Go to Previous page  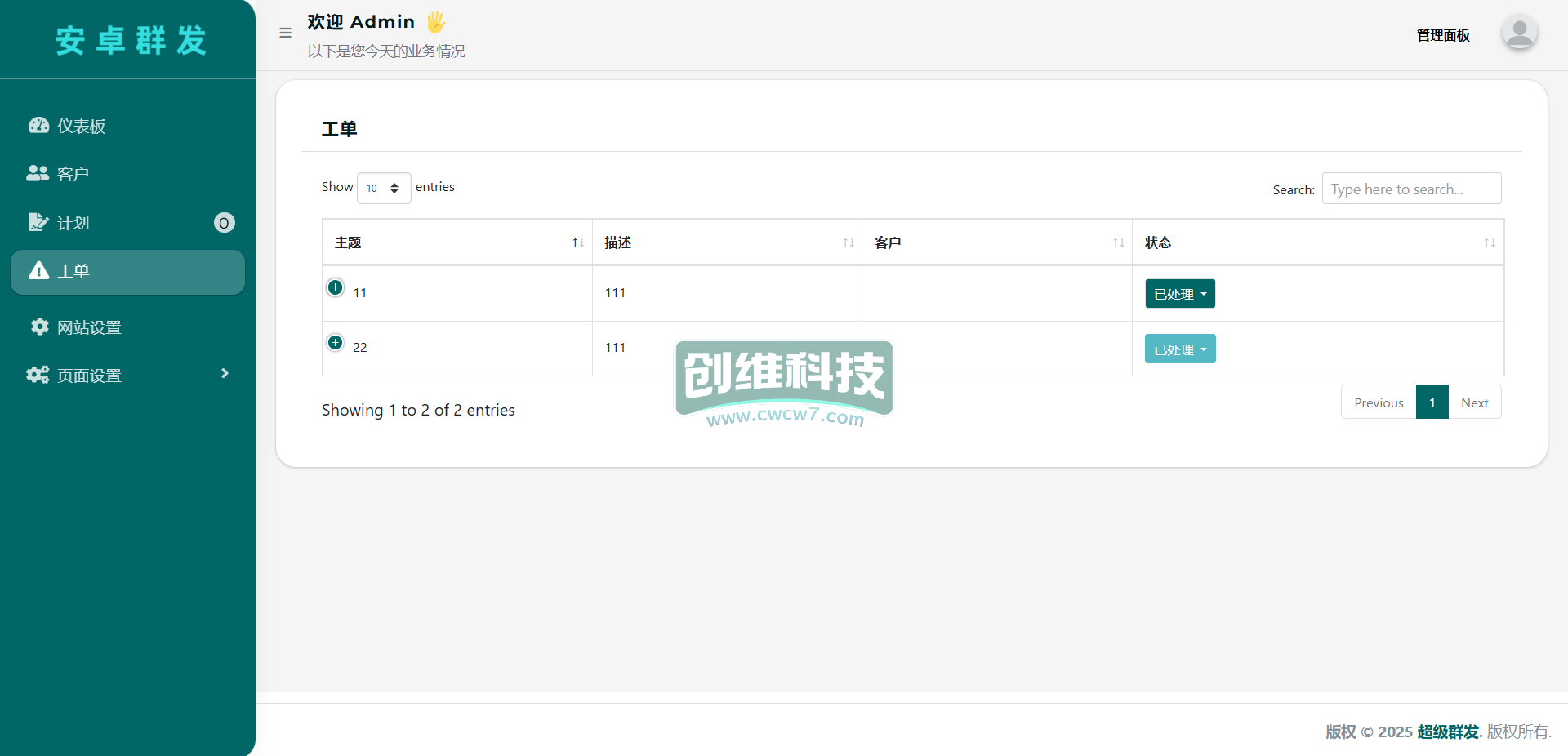(1379, 402)
